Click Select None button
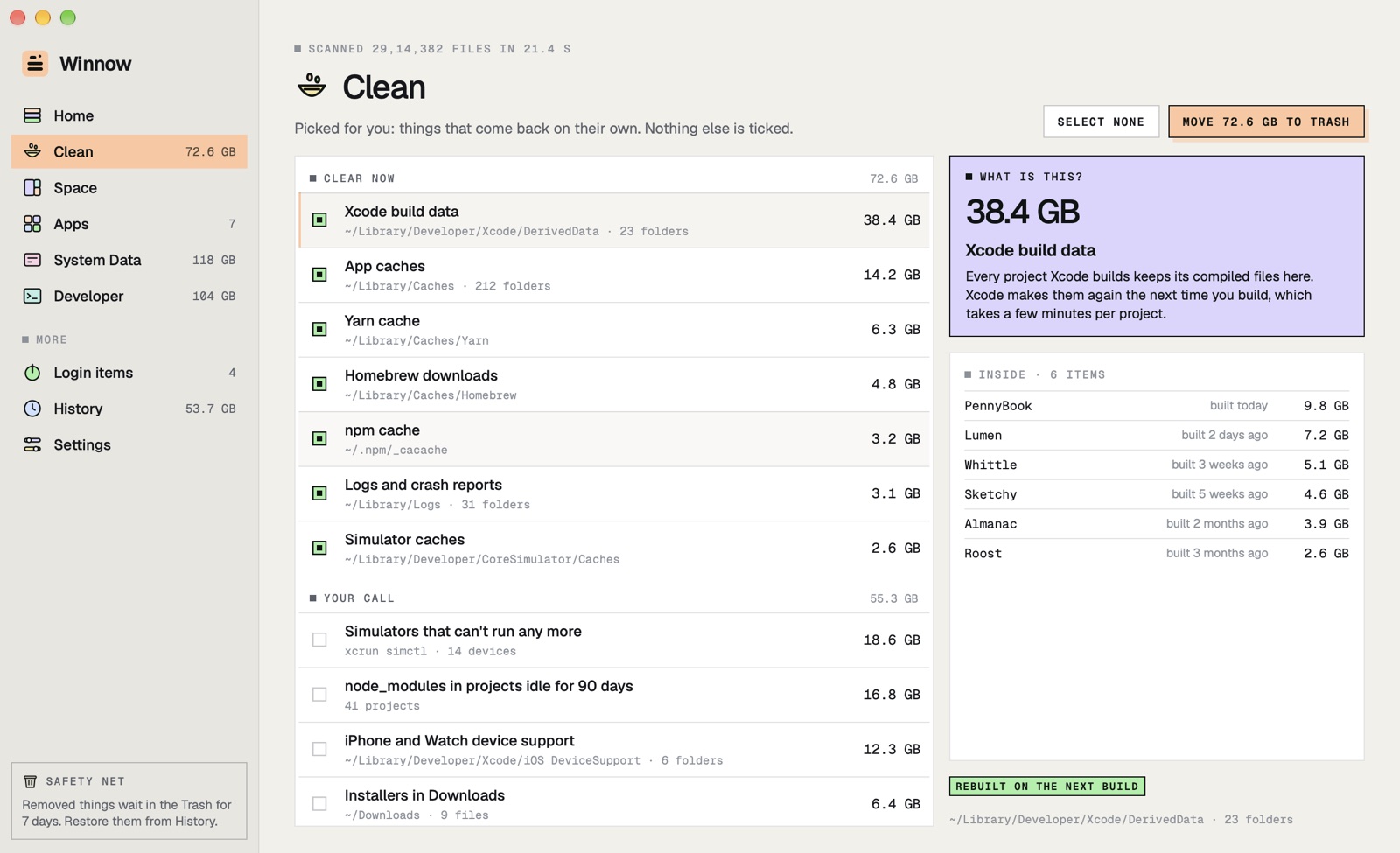Viewport: 1400px width, 853px height. [x=1101, y=122]
